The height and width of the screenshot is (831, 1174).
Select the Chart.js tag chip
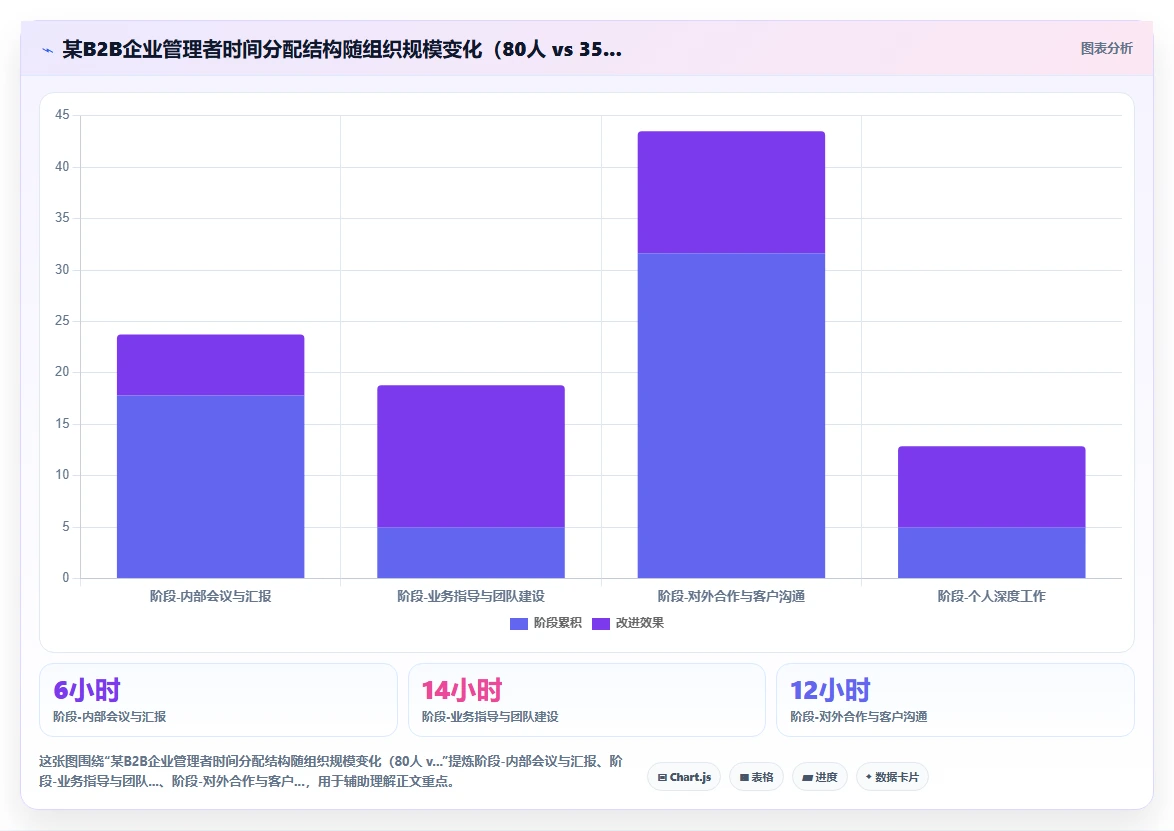coord(684,777)
